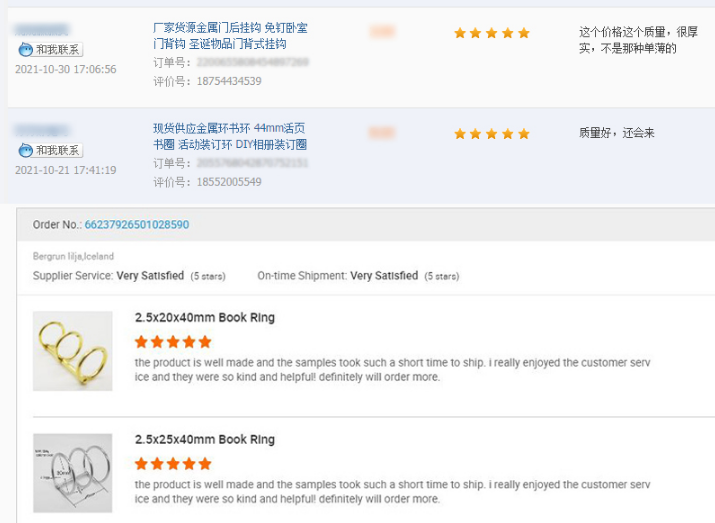This screenshot has width=715, height=523.
Task: Click the orange stars under 2.5x25x40mm Book Ring
Action: [173, 464]
